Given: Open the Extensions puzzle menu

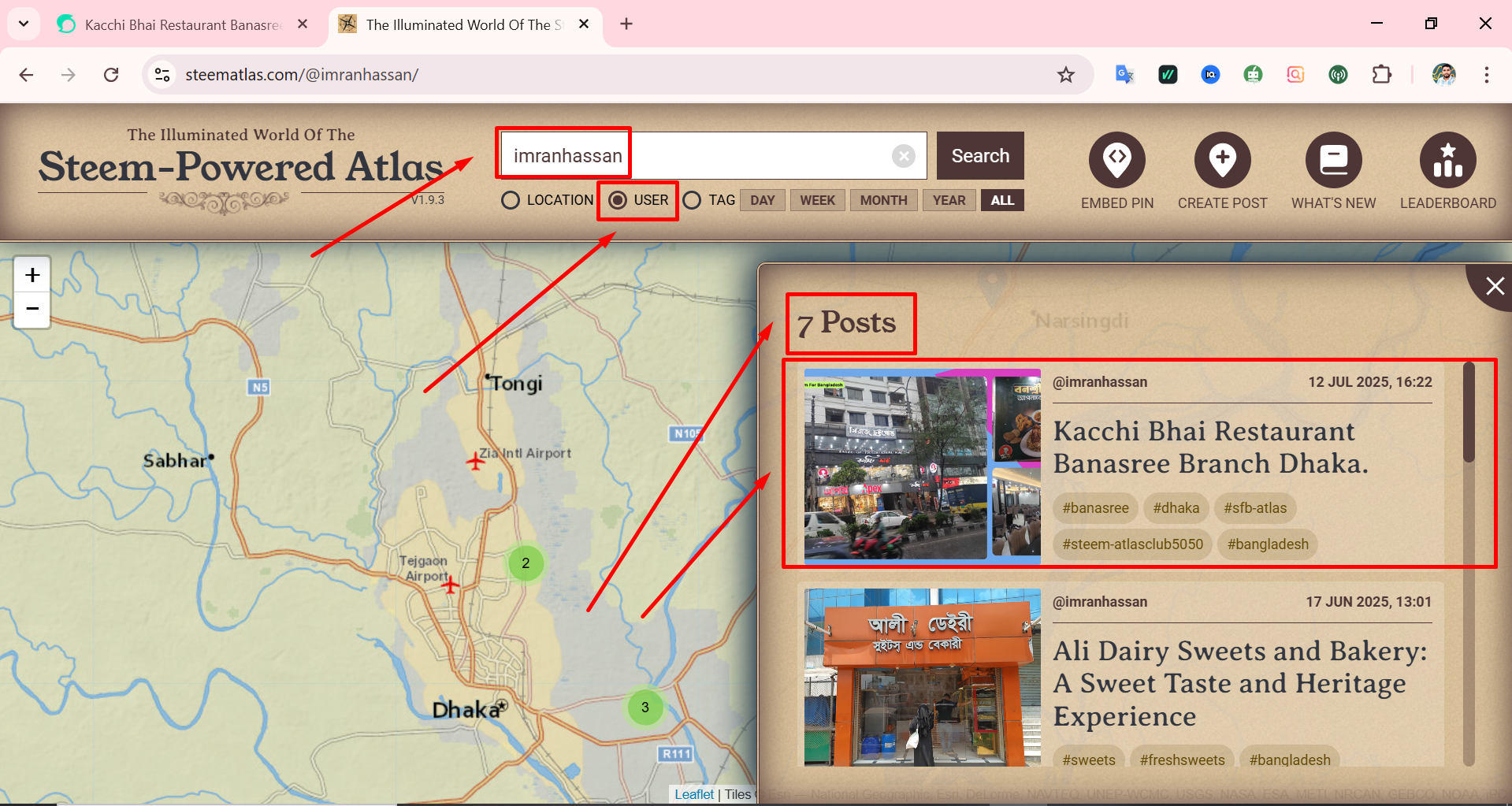Looking at the screenshot, I should tap(1381, 75).
